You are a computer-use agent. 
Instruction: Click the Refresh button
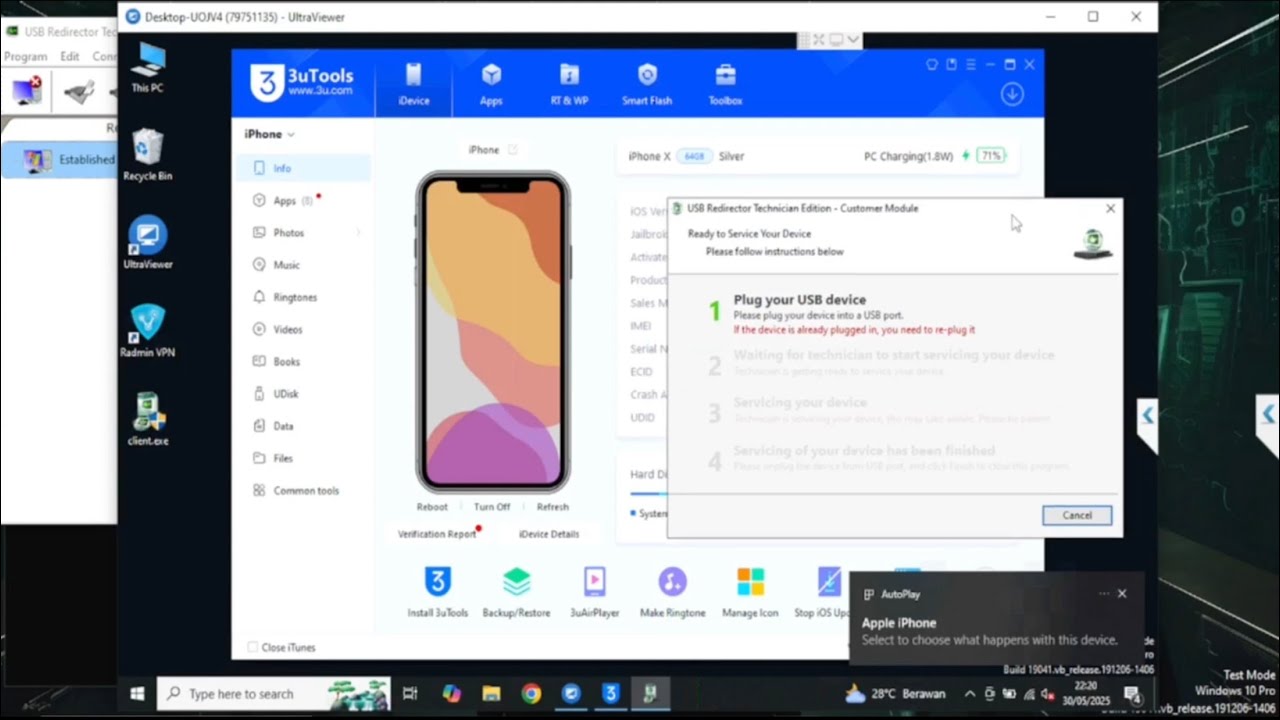pos(552,507)
